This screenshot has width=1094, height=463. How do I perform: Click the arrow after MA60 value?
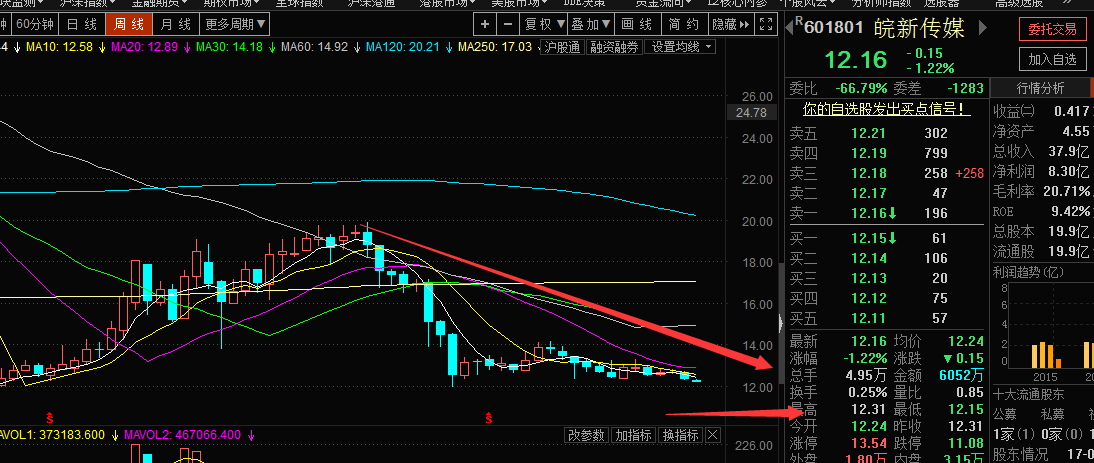coord(357,47)
